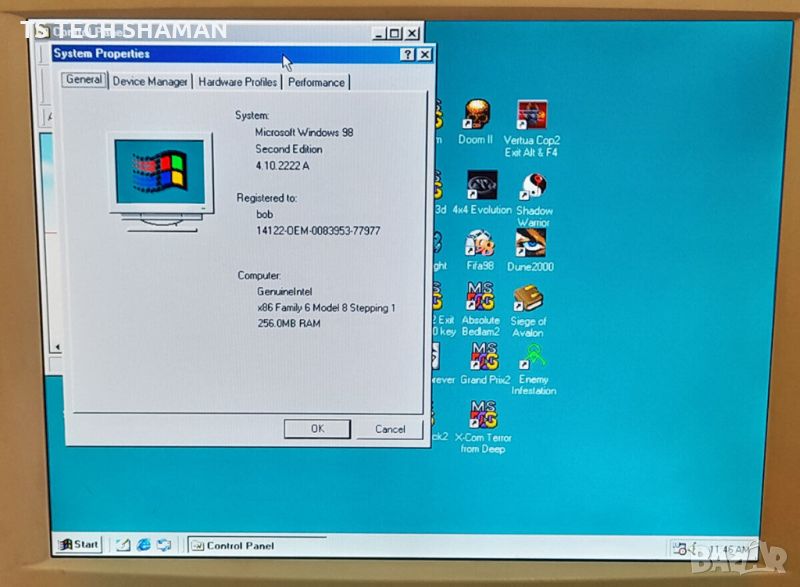
Task: Click the System Properties help question button
Action: coord(407,54)
